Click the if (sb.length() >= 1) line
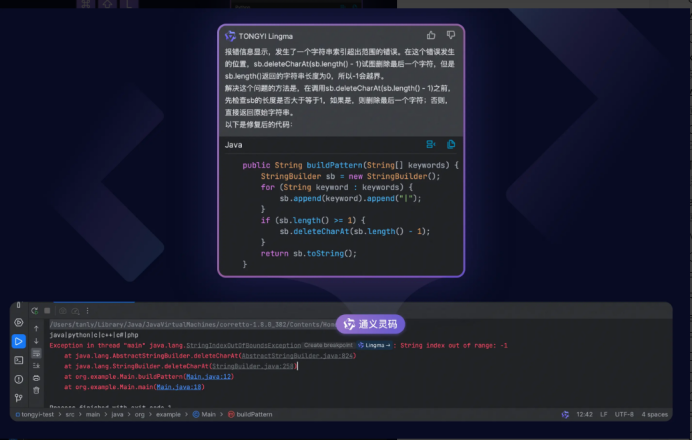Viewport: 692px width, 441px height. click(313, 220)
